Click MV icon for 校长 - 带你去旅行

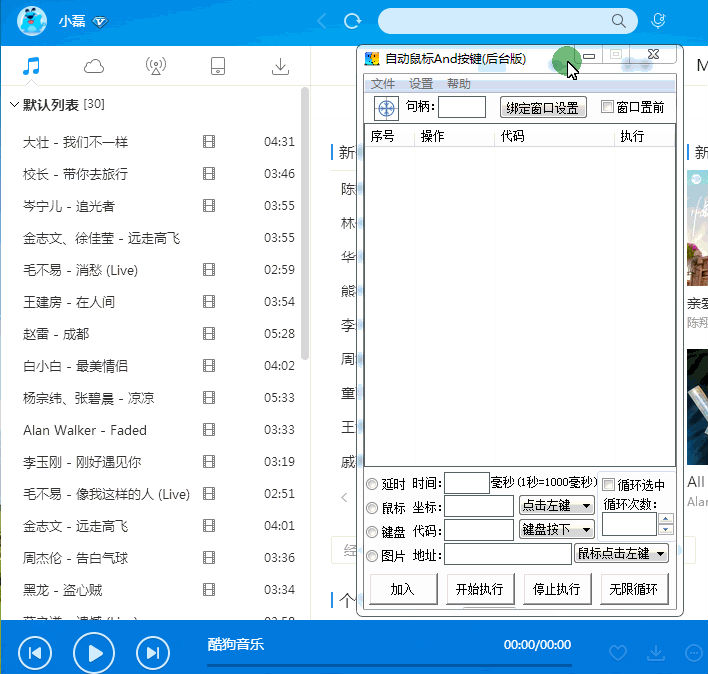(x=209, y=174)
